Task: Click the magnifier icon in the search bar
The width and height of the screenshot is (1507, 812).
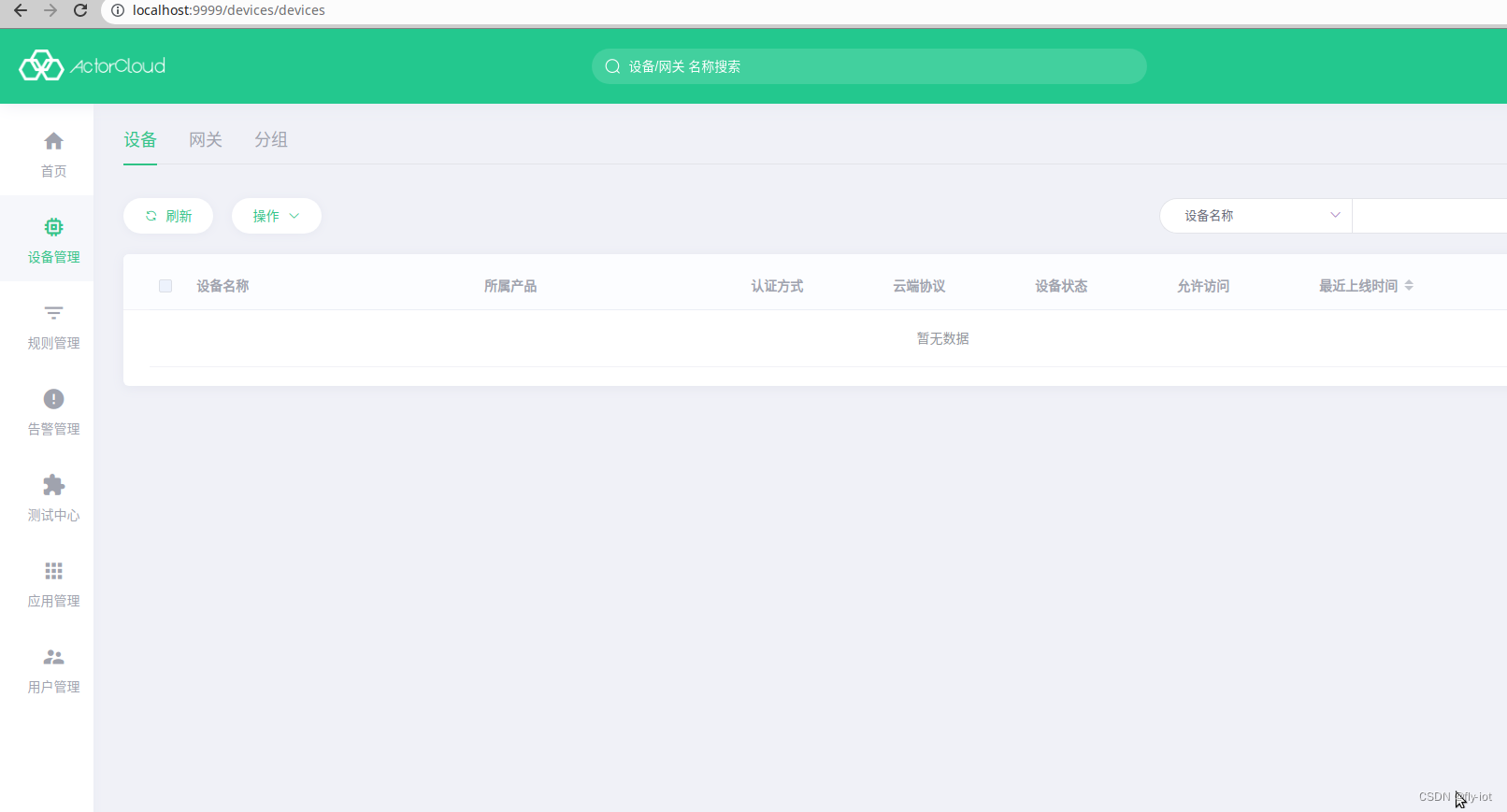Action: click(612, 66)
